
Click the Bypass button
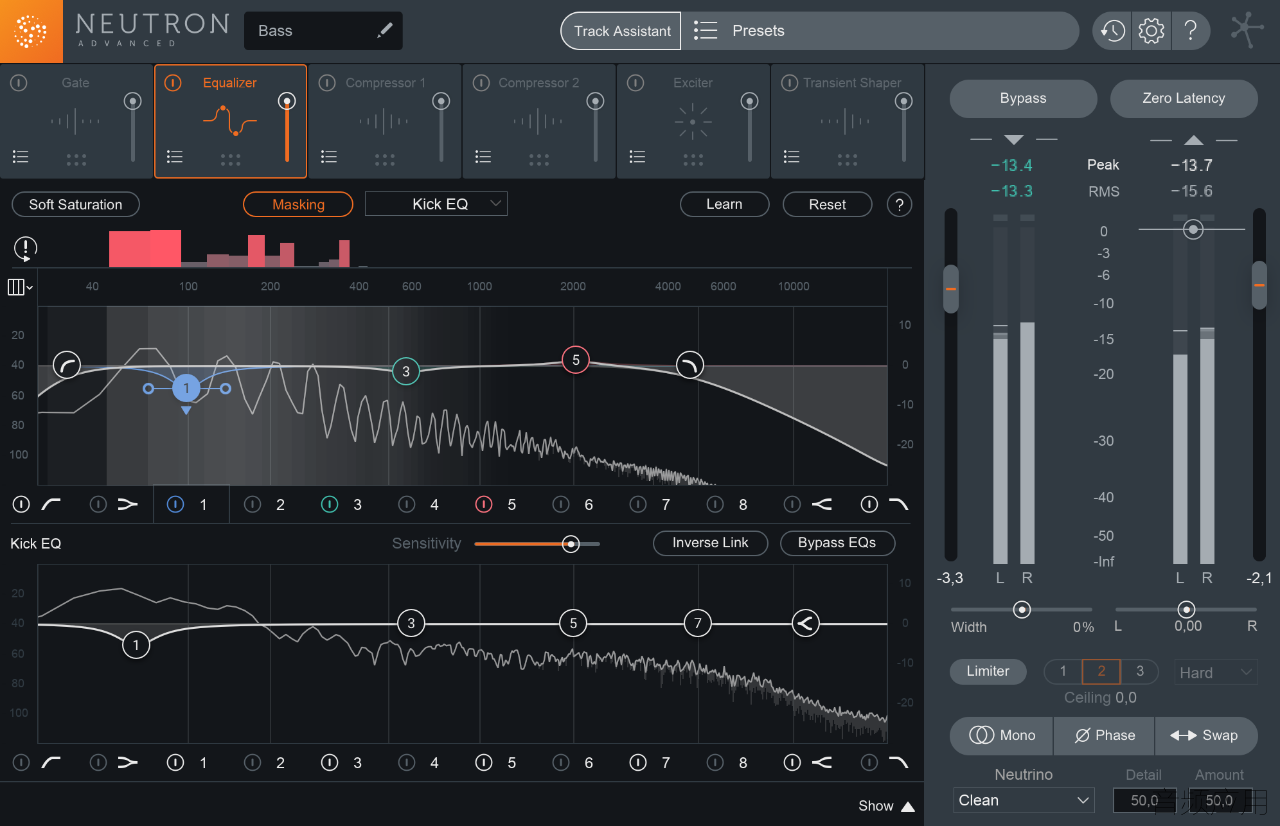click(1023, 98)
